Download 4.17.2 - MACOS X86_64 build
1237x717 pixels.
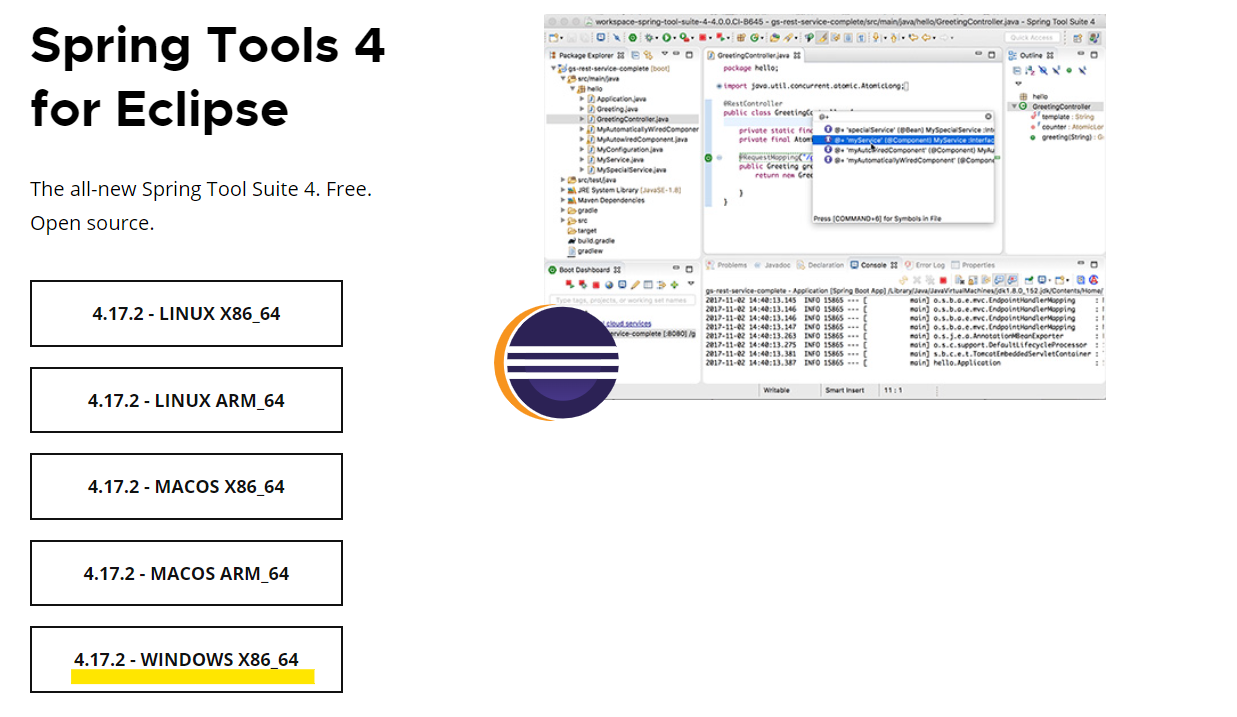[186, 487]
